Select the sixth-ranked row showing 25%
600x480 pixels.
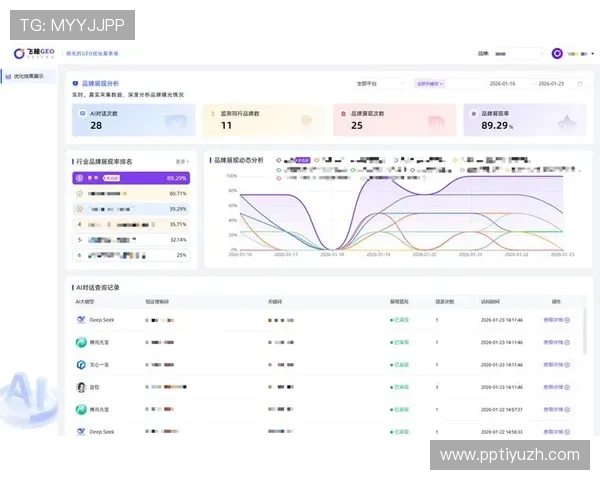tap(131, 255)
